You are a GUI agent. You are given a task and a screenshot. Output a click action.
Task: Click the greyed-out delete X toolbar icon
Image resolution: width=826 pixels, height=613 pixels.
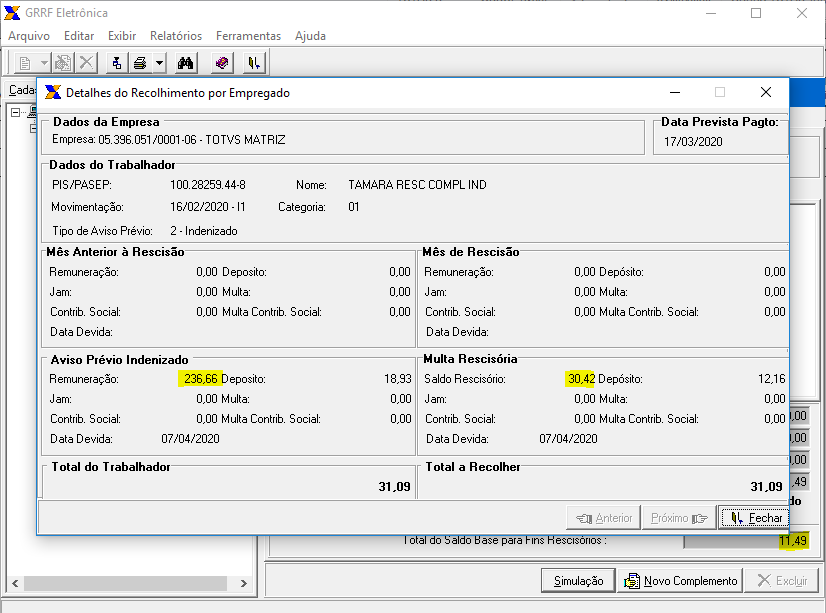pyautogui.click(x=86, y=63)
